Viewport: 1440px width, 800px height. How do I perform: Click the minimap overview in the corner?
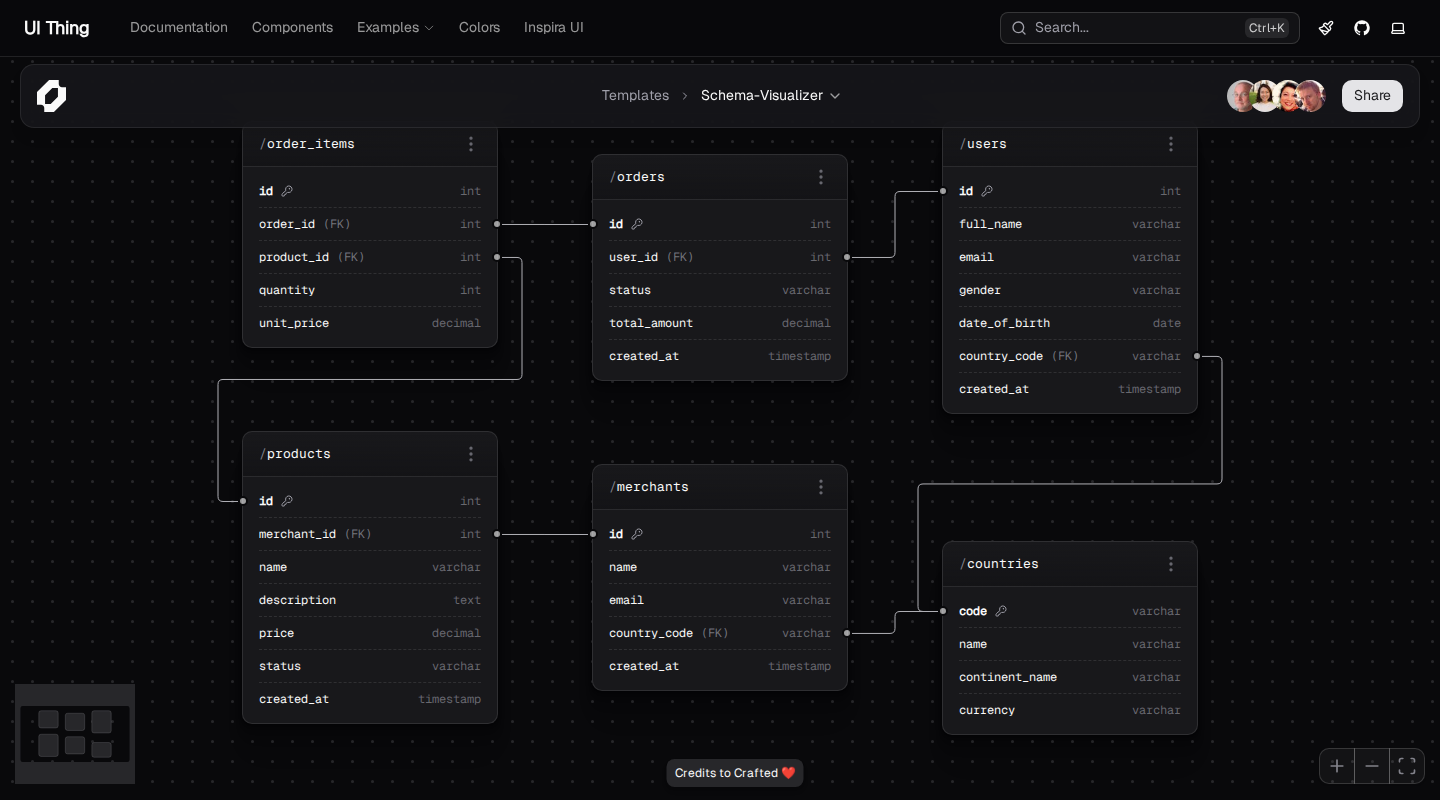(x=75, y=733)
